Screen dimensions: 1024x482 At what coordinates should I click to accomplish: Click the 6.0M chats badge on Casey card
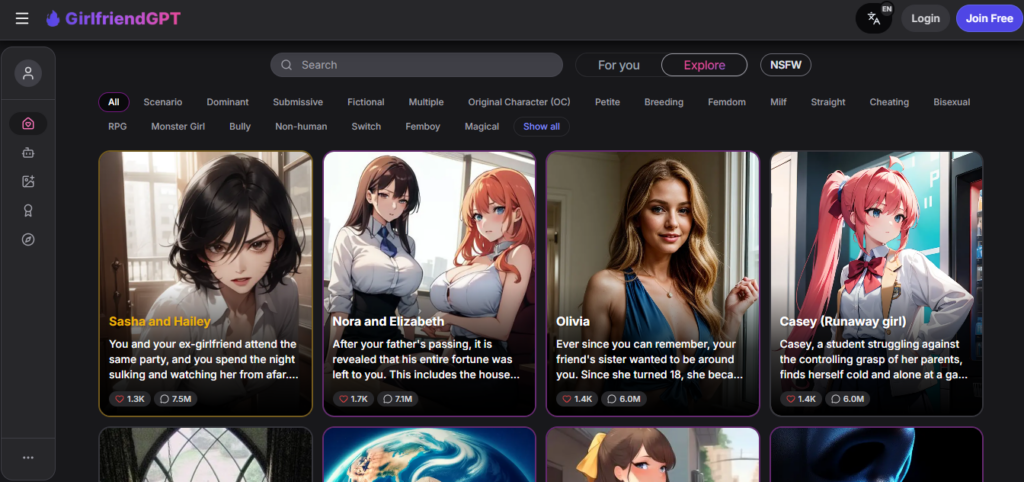click(848, 398)
